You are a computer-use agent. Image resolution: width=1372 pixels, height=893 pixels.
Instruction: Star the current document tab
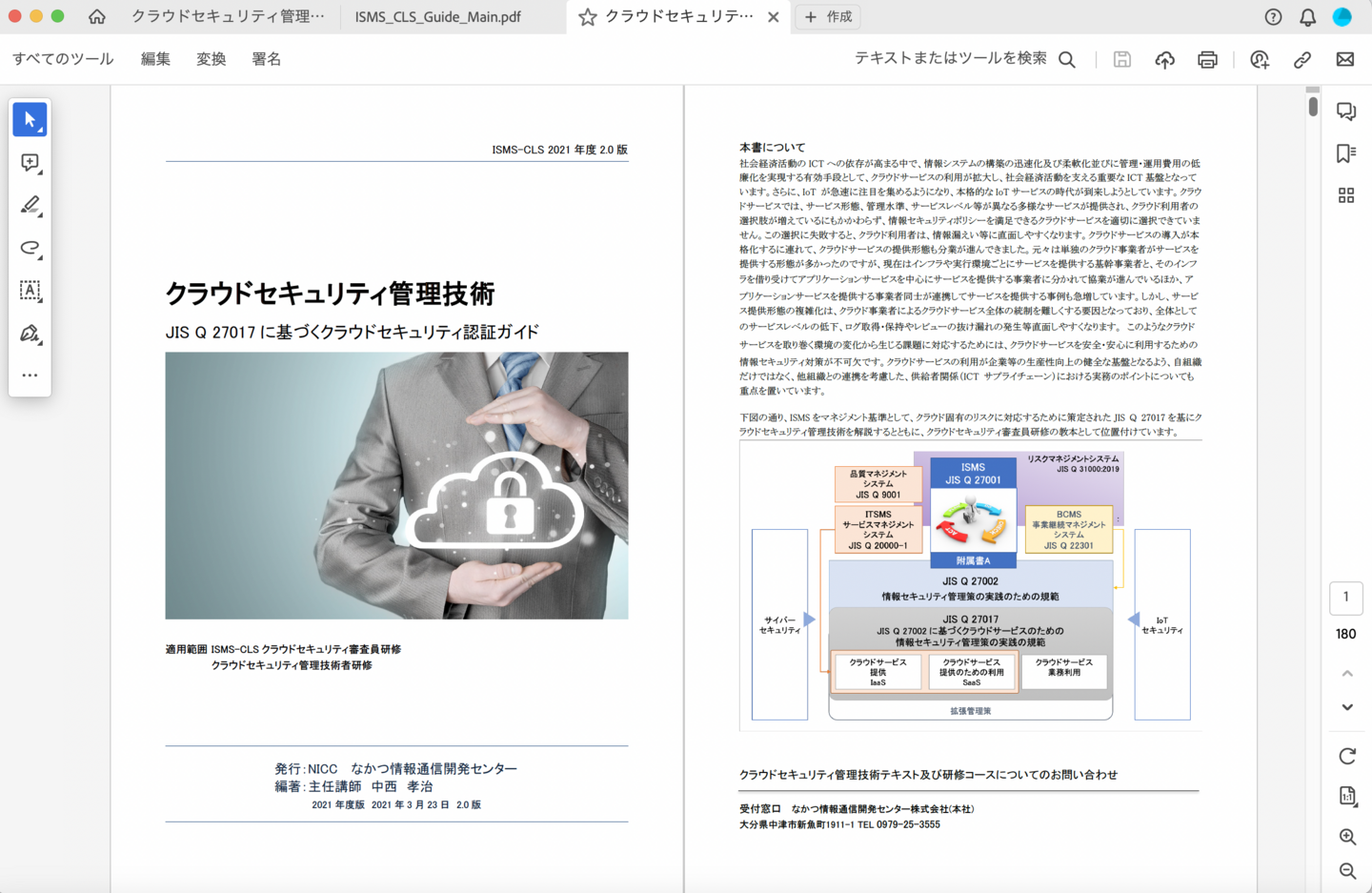(588, 17)
